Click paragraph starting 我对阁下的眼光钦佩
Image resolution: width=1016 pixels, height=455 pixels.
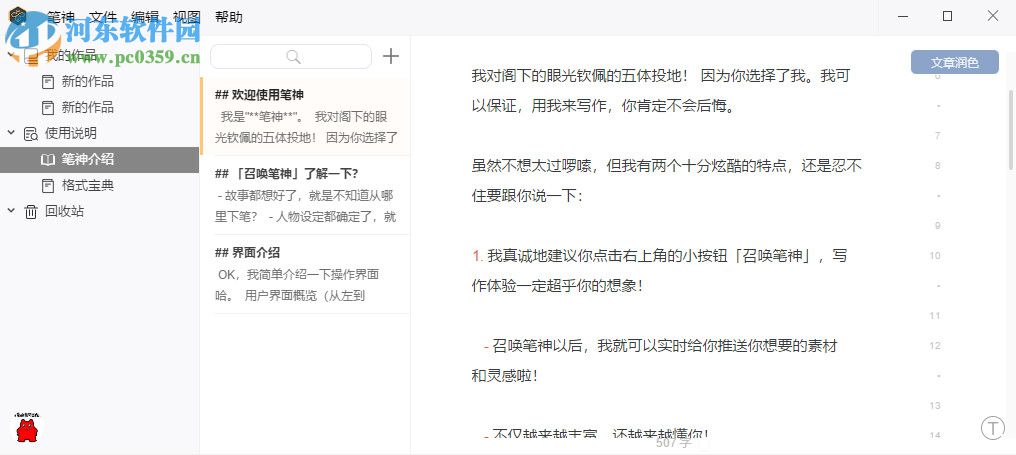pyautogui.click(x=661, y=91)
